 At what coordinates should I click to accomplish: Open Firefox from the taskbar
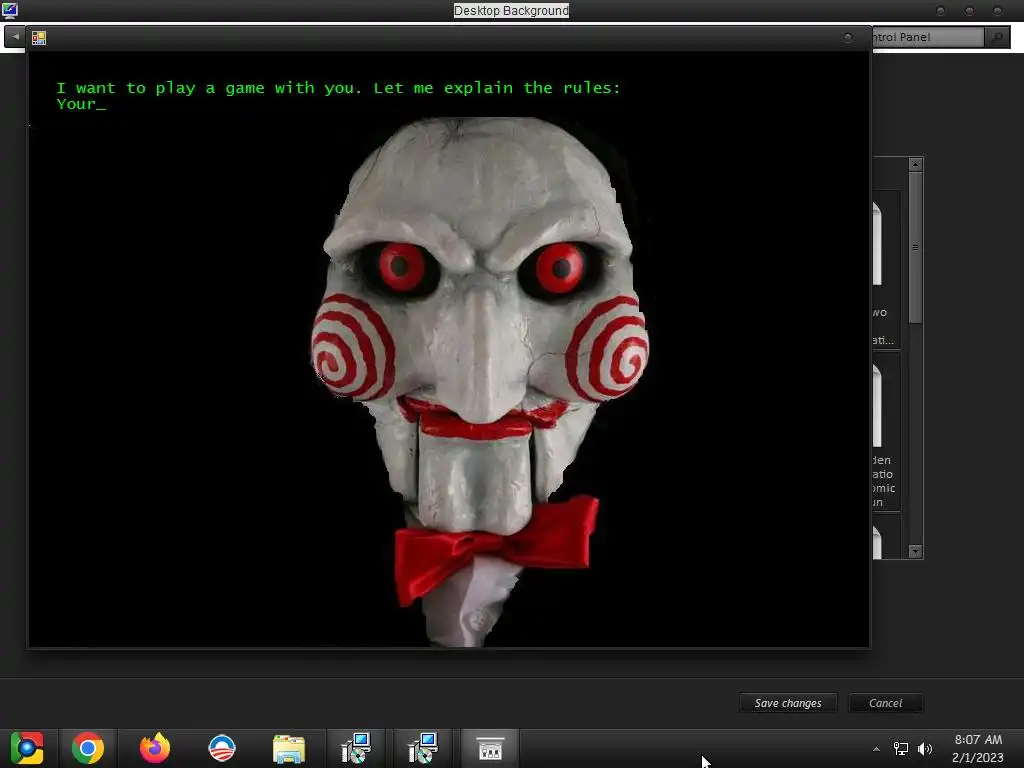click(155, 748)
